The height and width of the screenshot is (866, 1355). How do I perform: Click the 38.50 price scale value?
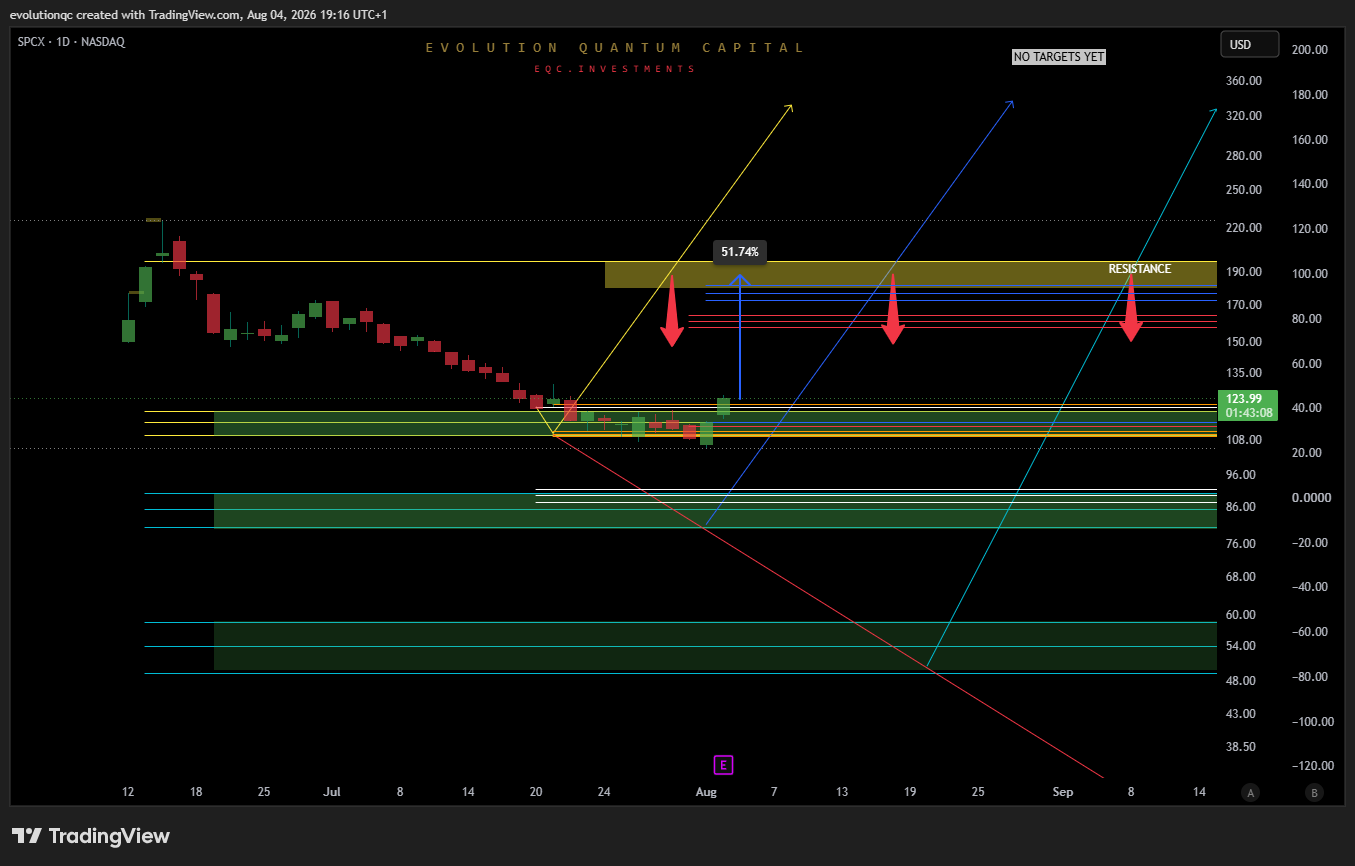(1241, 747)
